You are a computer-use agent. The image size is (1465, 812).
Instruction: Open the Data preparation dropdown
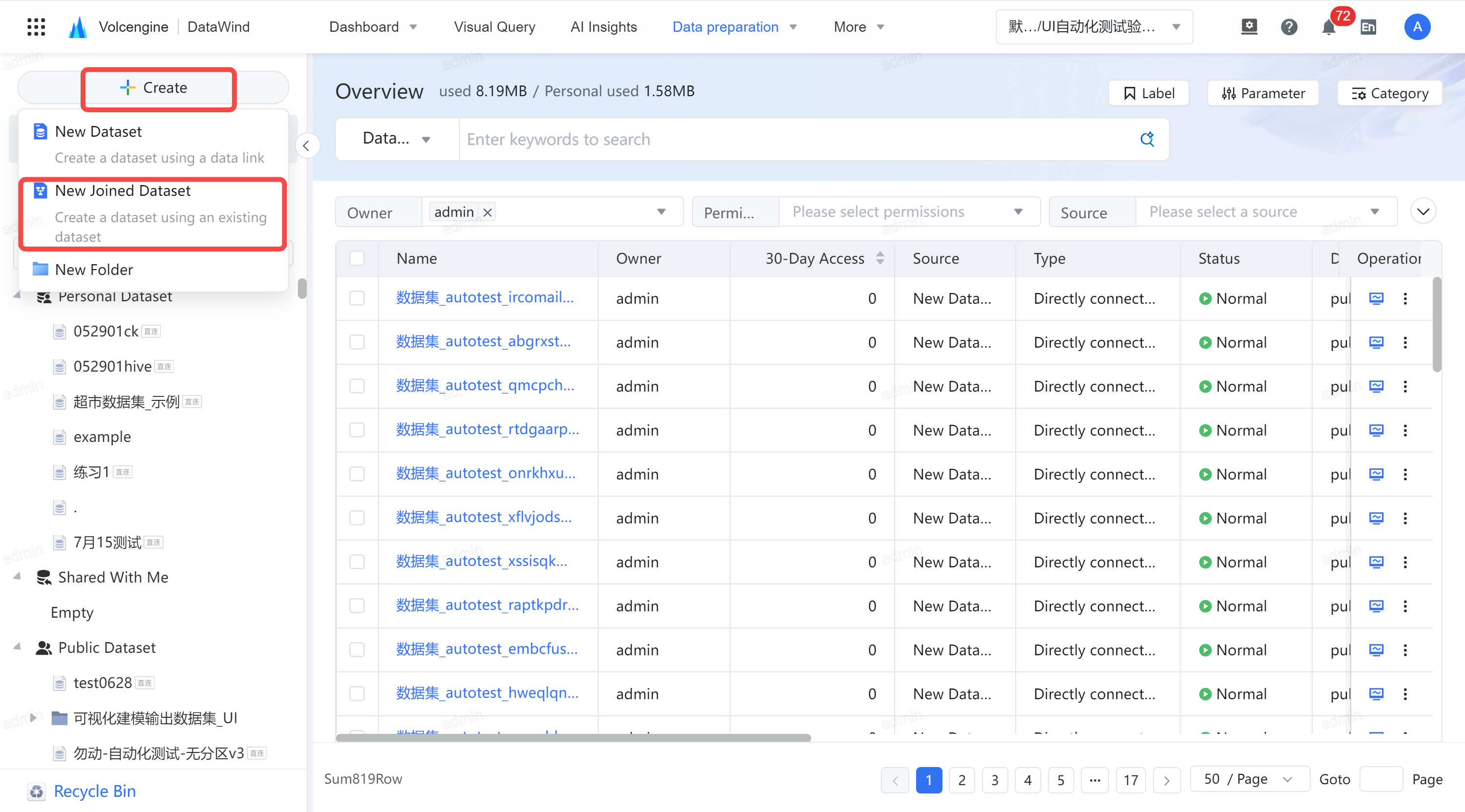pos(734,27)
